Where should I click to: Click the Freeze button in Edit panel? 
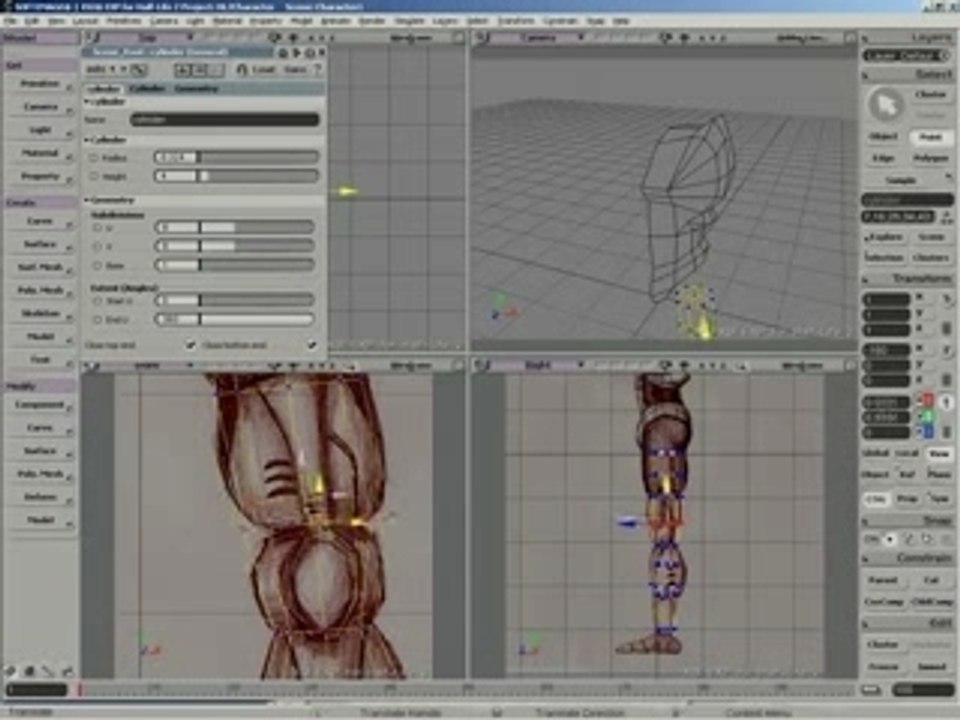[x=883, y=667]
